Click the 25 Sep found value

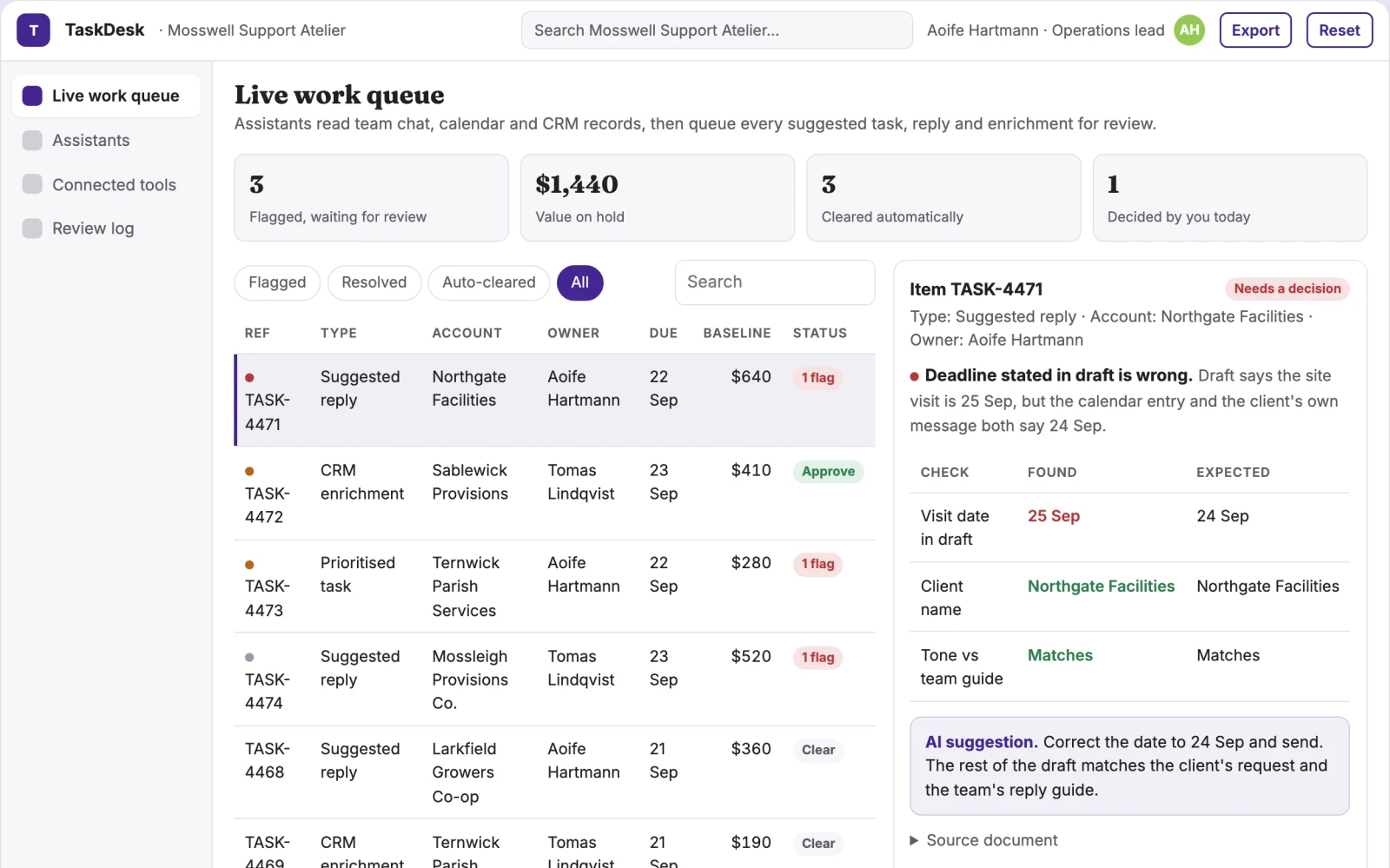1054,516
